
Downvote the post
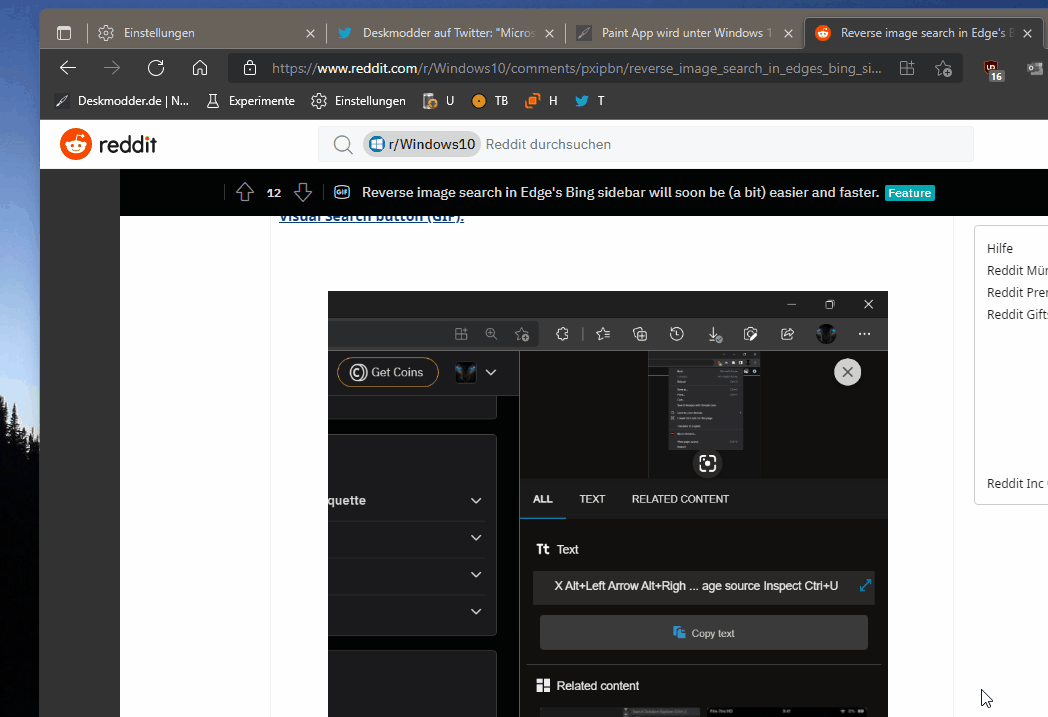(x=303, y=192)
